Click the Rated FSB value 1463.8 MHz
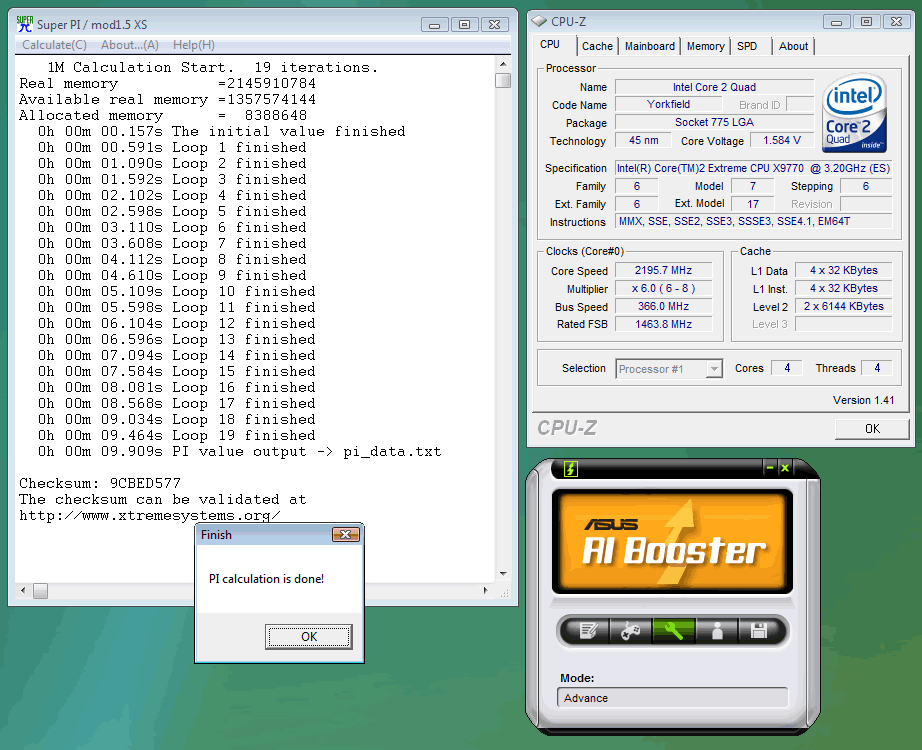This screenshot has width=922, height=750. point(663,324)
